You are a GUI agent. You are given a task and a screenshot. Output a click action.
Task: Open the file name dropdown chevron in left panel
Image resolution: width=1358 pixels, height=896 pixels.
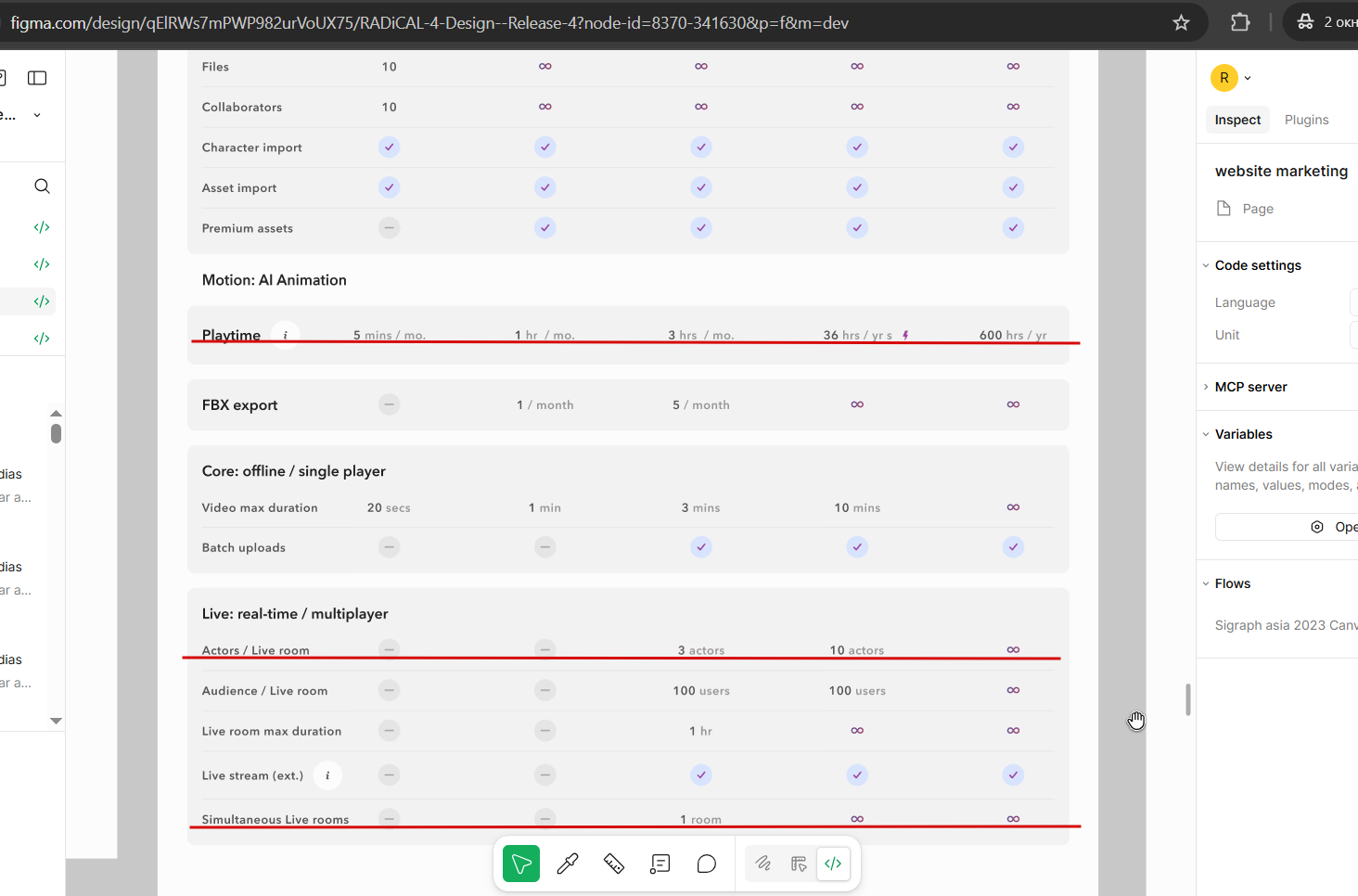click(x=37, y=115)
